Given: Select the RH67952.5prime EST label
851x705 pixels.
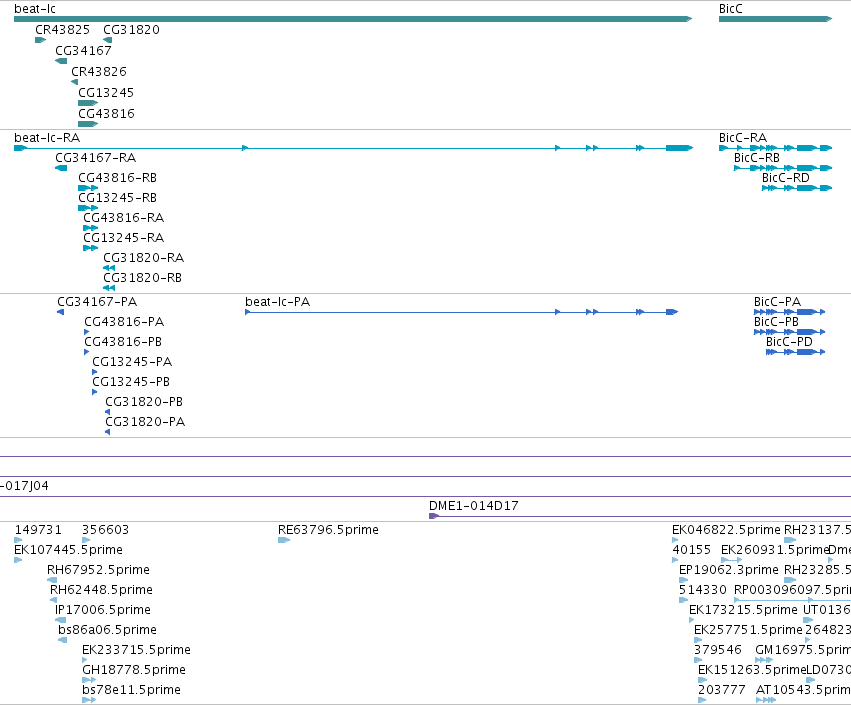Looking at the screenshot, I should coord(98,570).
